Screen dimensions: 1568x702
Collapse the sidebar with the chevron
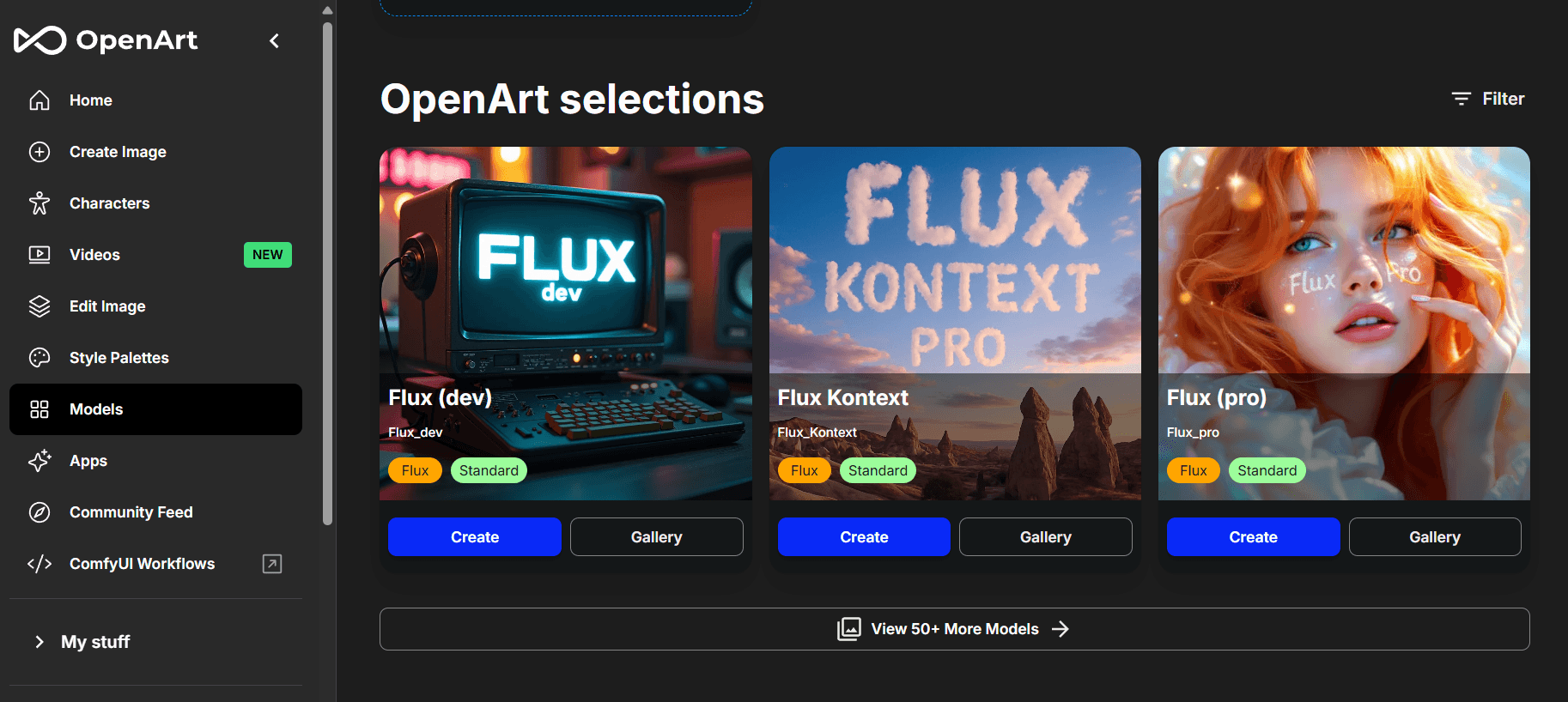(275, 40)
